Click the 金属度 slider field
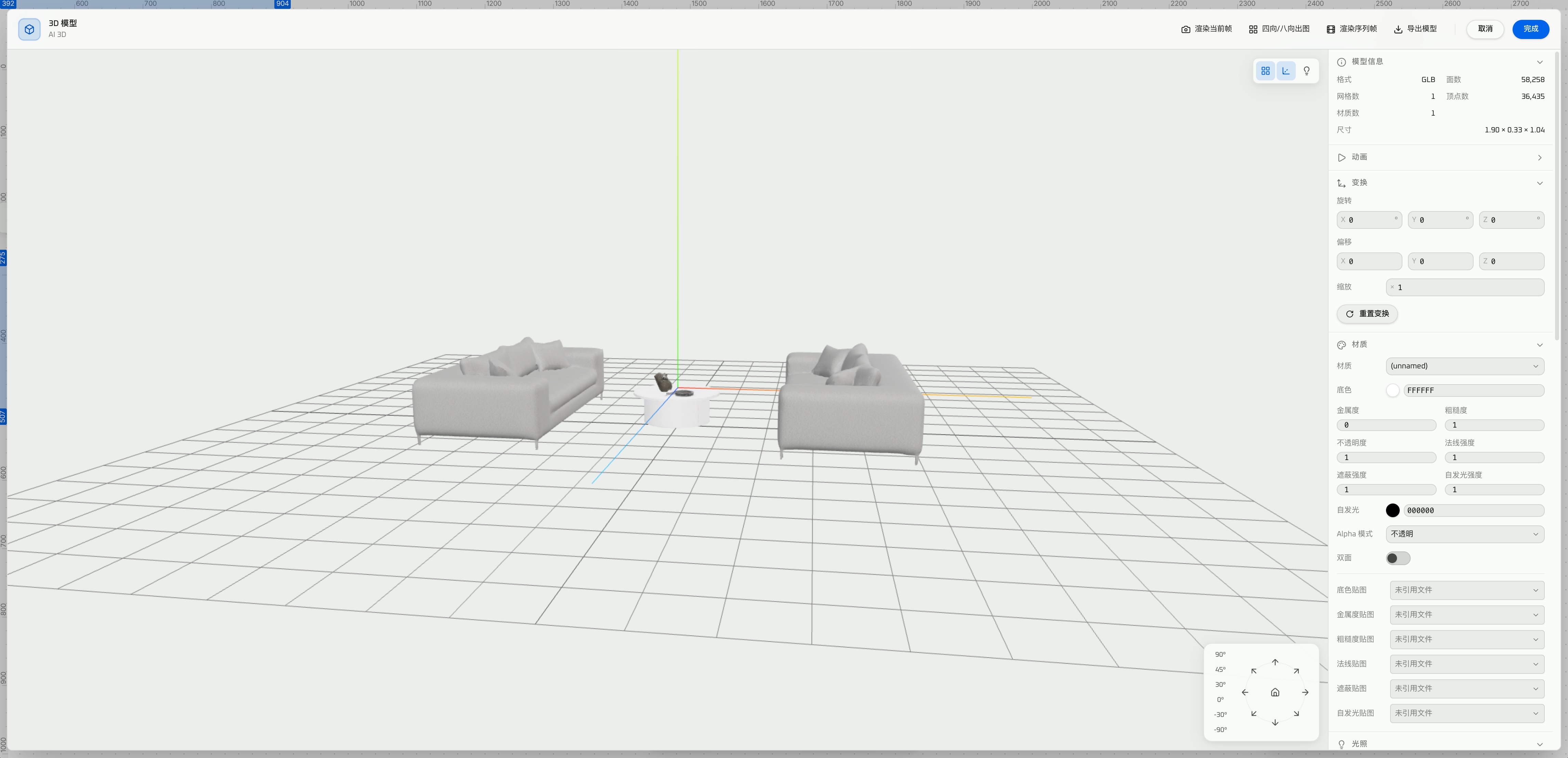Image resolution: width=1568 pixels, height=758 pixels. pos(1386,425)
